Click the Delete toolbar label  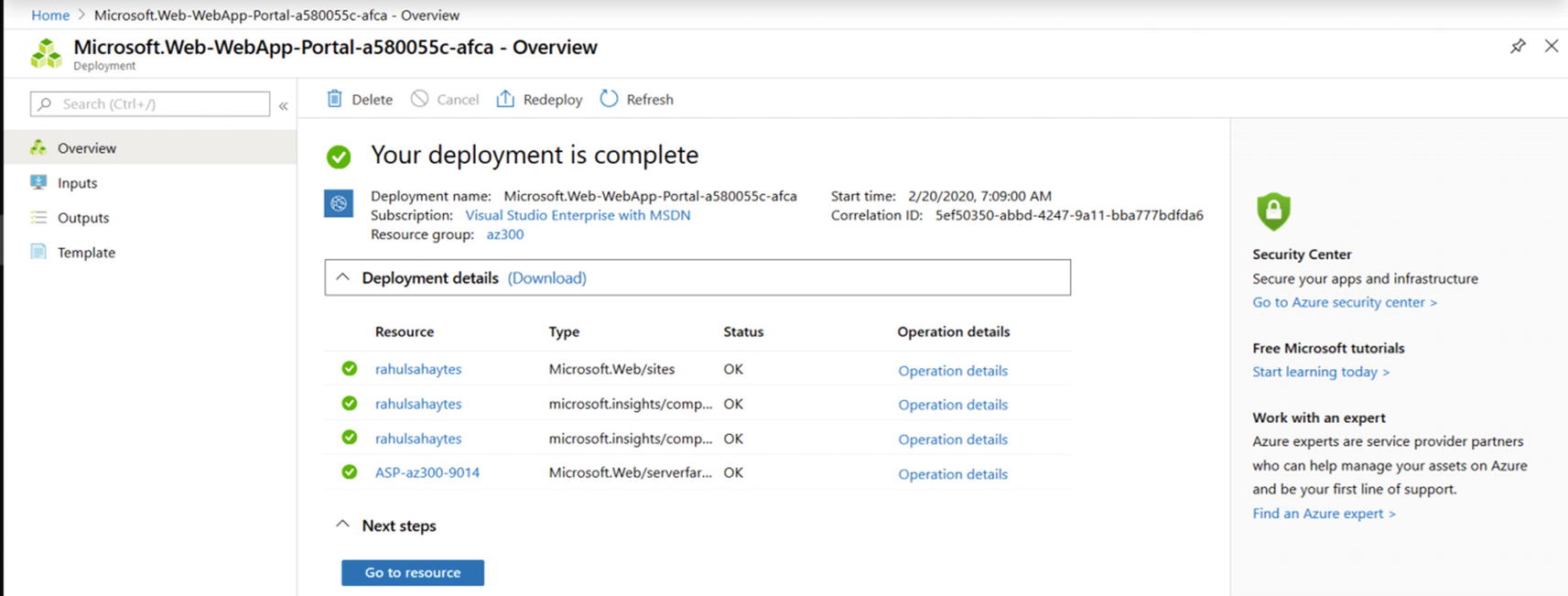373,100
